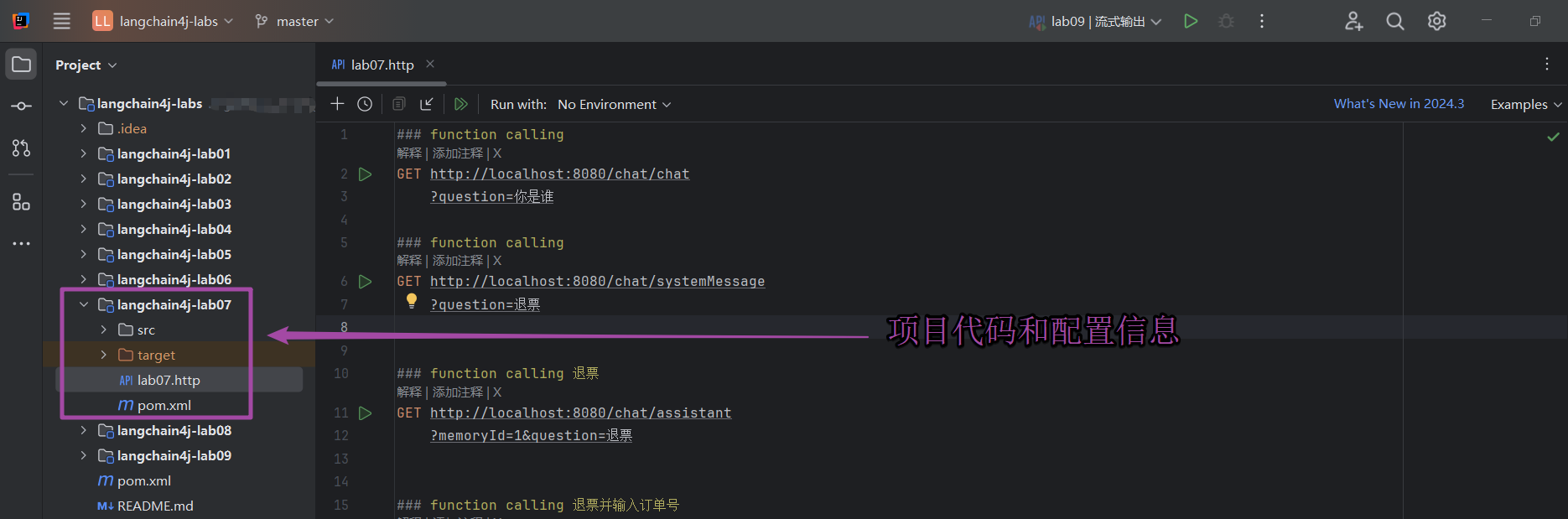1568x519 pixels.
Task: Add a new HTTP request
Action: pos(337,104)
